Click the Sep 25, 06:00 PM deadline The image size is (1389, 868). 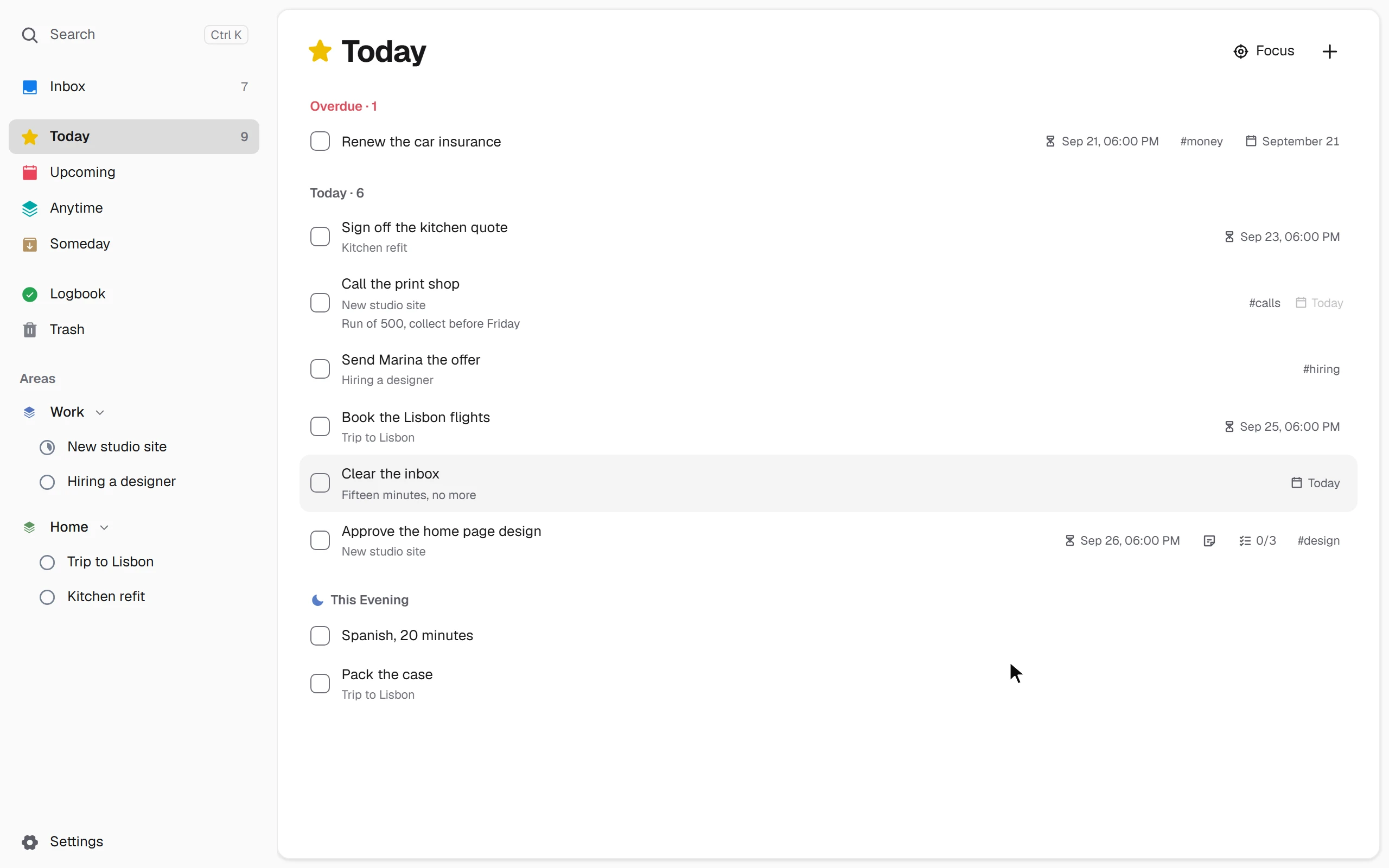pyautogui.click(x=1282, y=426)
